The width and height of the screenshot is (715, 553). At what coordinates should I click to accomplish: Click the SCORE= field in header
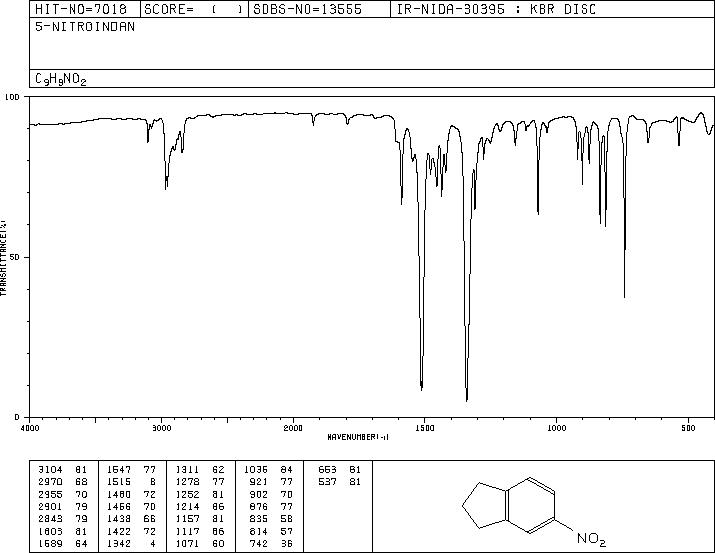click(x=193, y=9)
